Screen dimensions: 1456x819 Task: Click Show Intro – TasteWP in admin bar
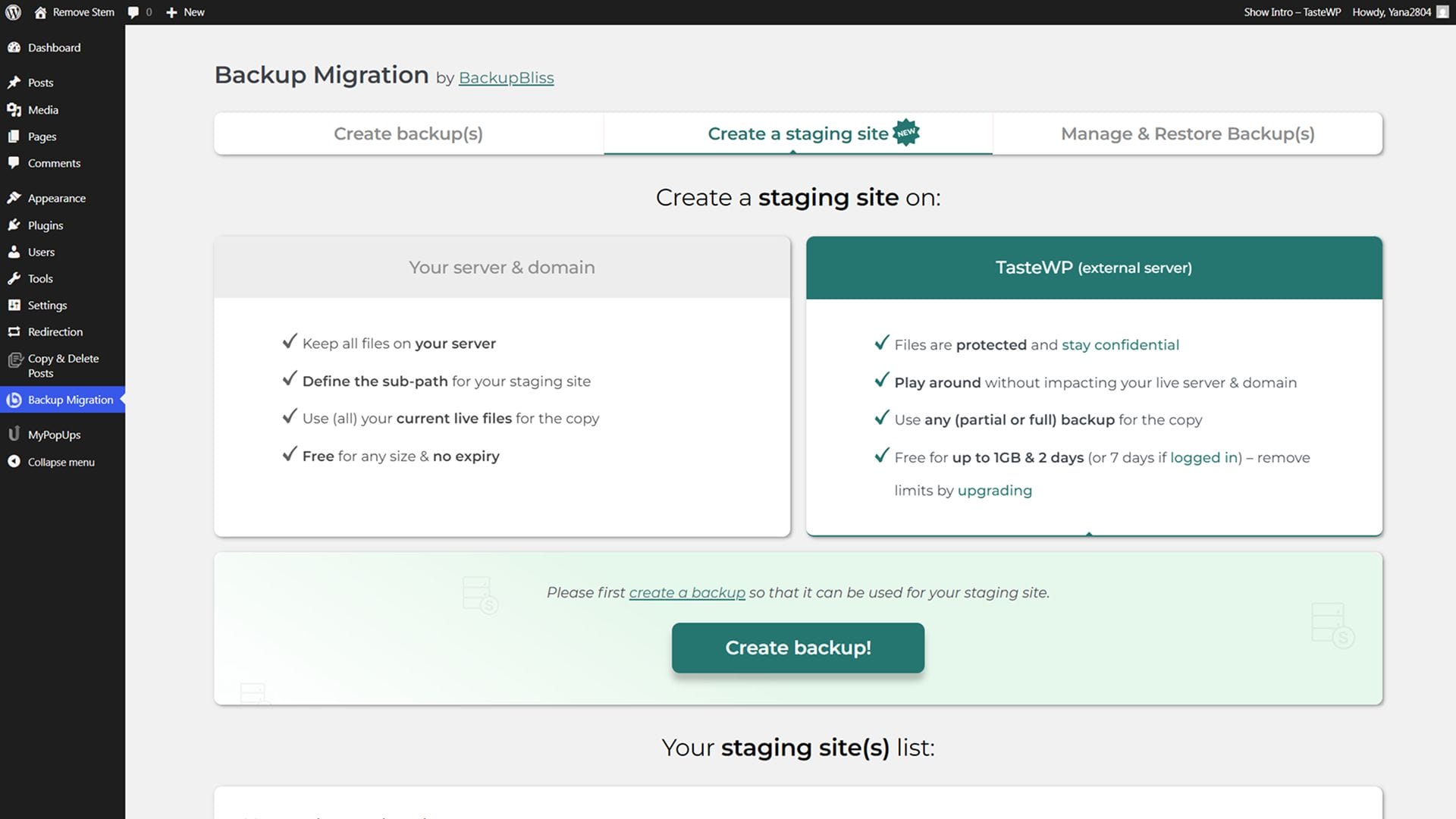[x=1291, y=12]
